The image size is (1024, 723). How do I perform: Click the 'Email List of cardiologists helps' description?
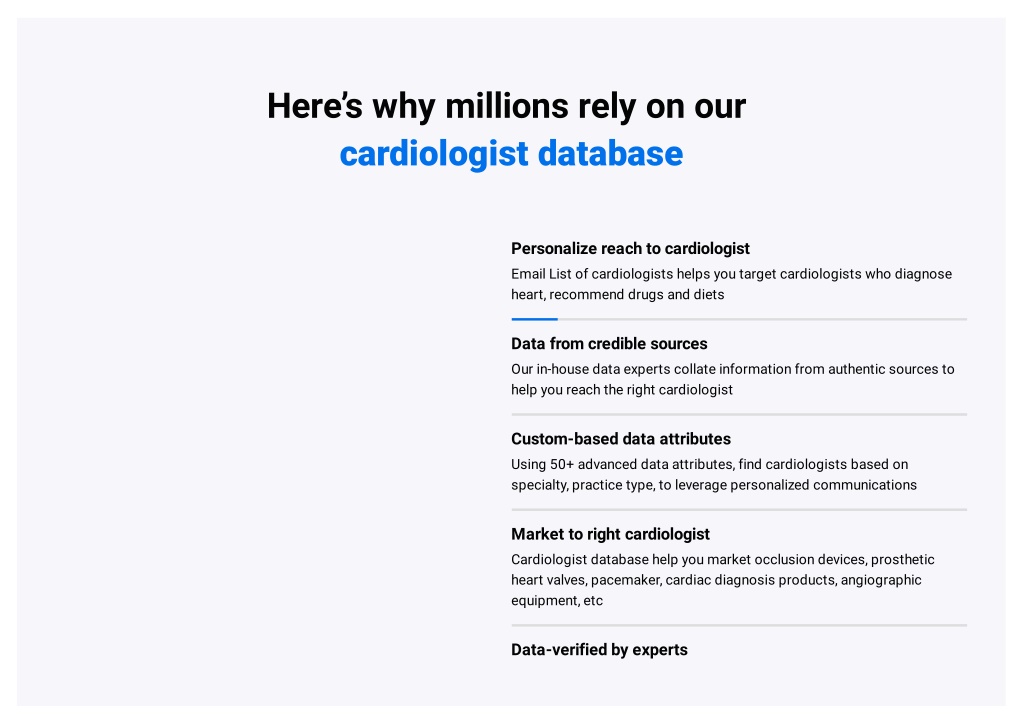click(731, 284)
